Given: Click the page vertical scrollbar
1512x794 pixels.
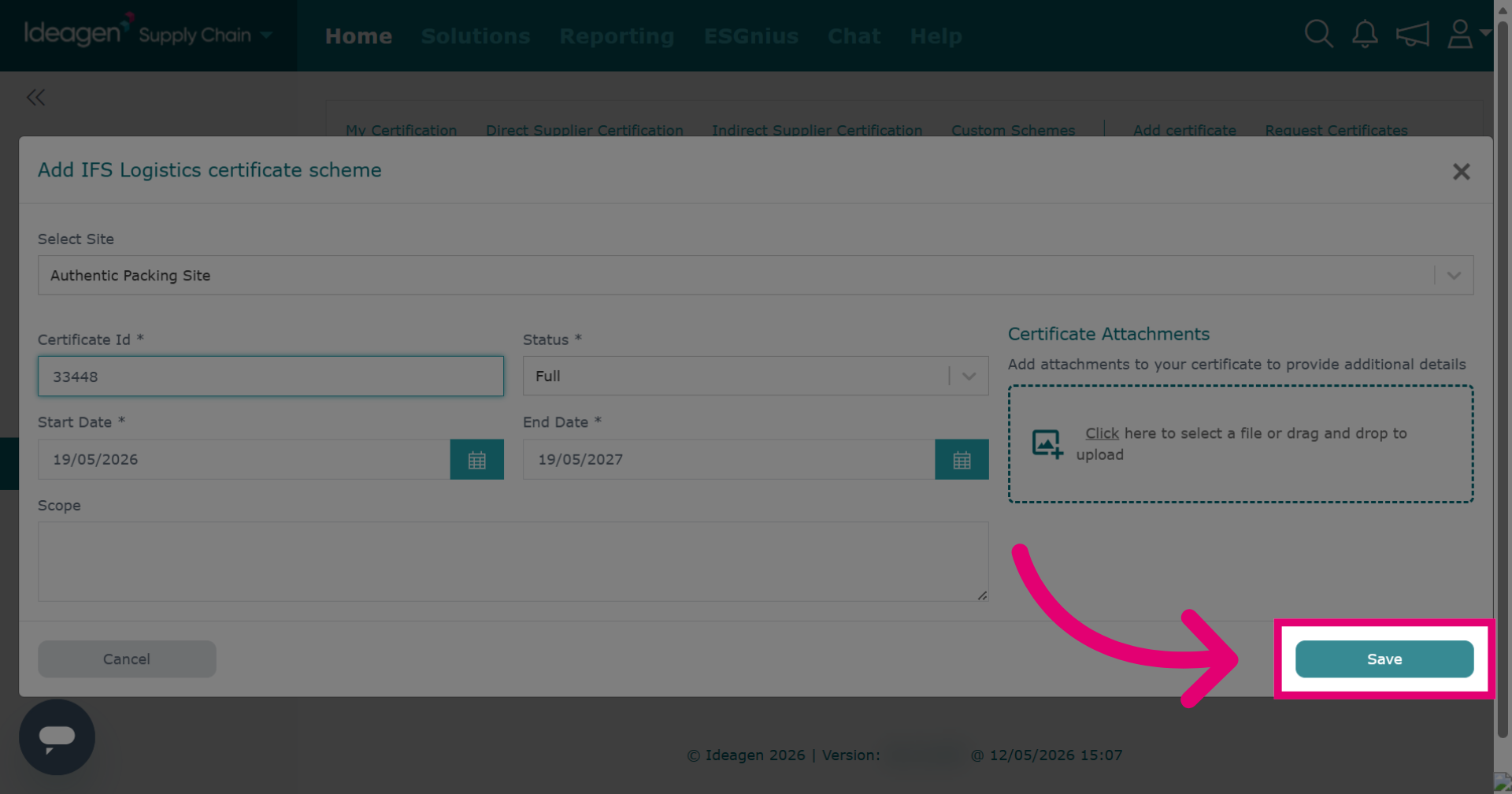Looking at the screenshot, I should point(1503,378).
